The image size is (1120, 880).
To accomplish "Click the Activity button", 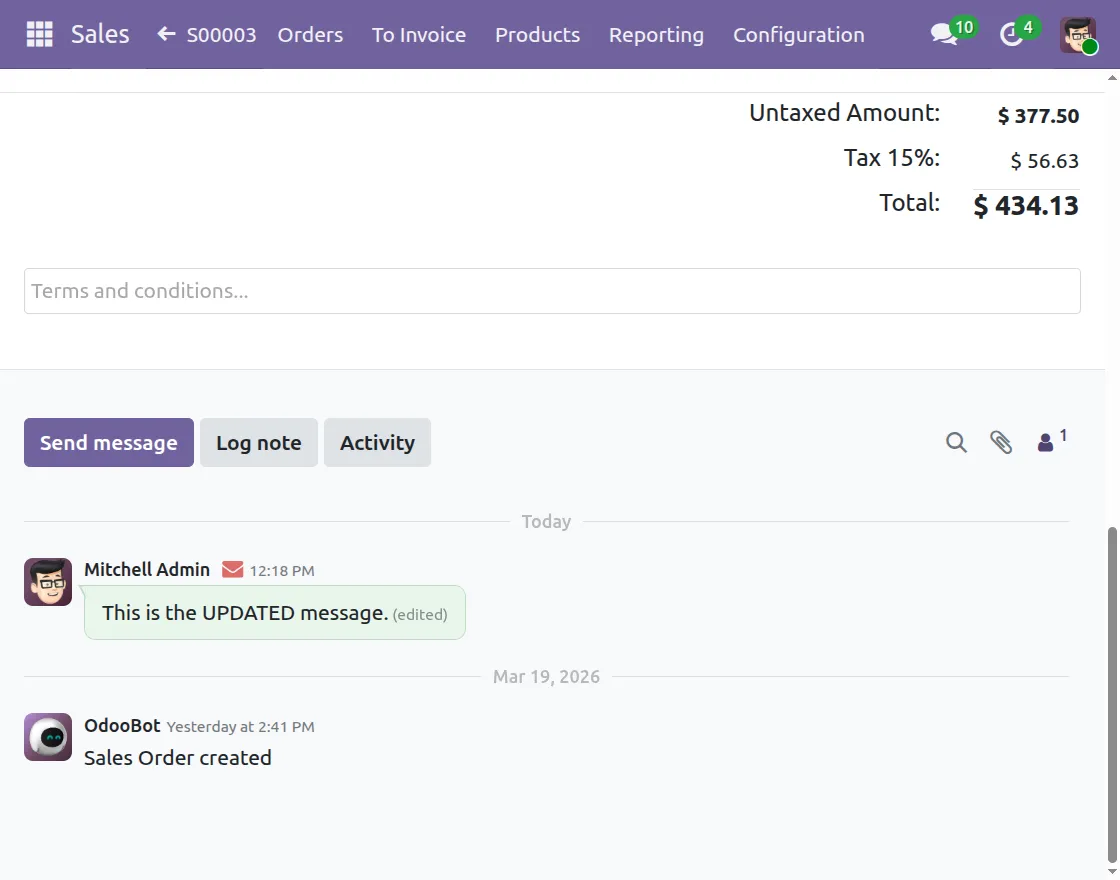I will pos(377,443).
